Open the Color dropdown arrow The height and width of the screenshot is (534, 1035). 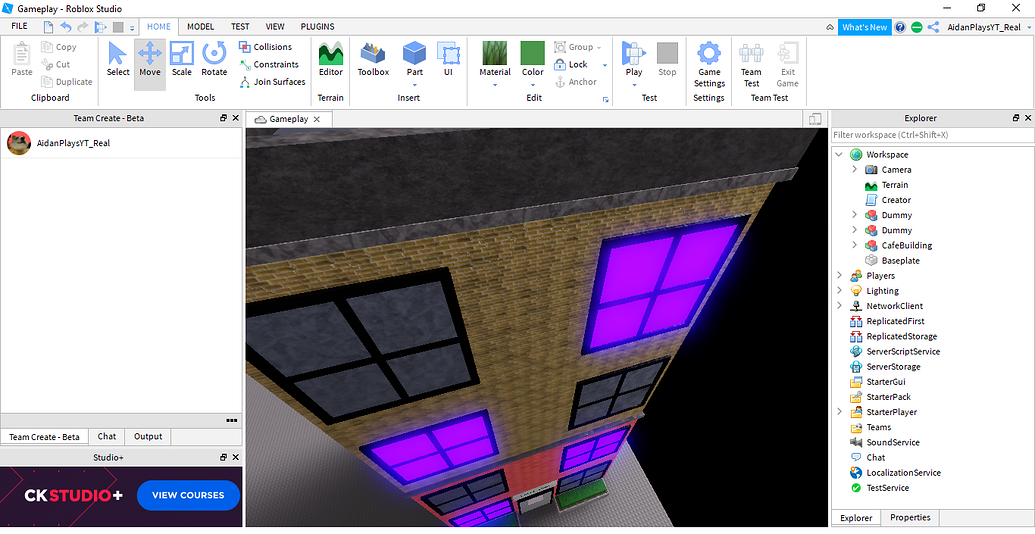coord(533,84)
